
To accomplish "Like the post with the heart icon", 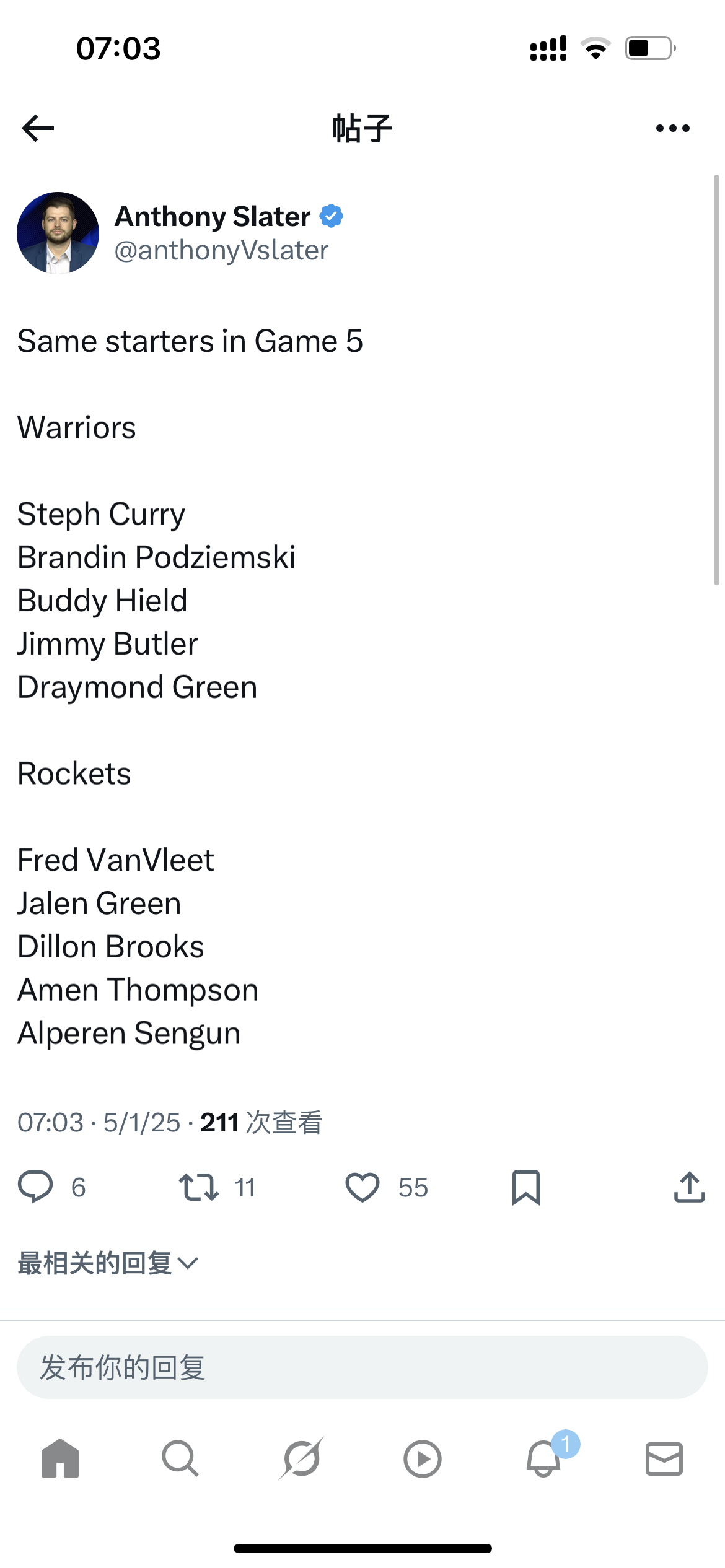I will pyautogui.click(x=362, y=1187).
